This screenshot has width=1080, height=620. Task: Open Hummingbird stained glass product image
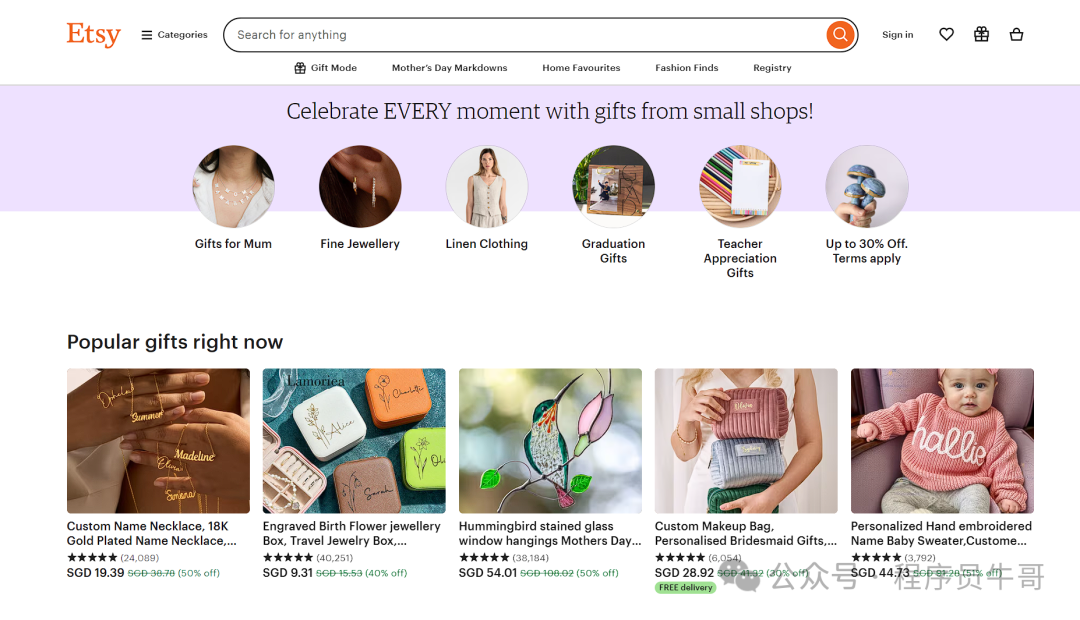click(x=550, y=441)
